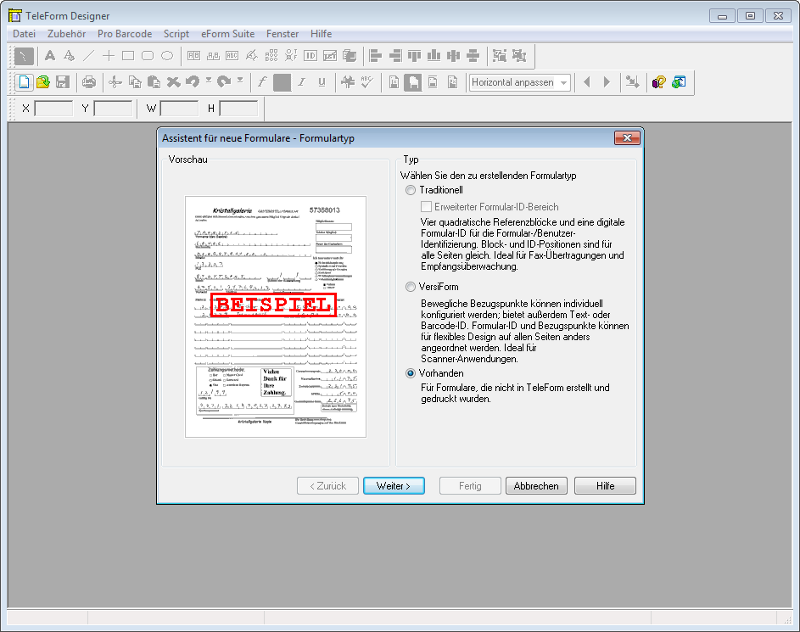Run the spell check icon
Image resolution: width=800 pixels, height=632 pixels.
(365, 82)
